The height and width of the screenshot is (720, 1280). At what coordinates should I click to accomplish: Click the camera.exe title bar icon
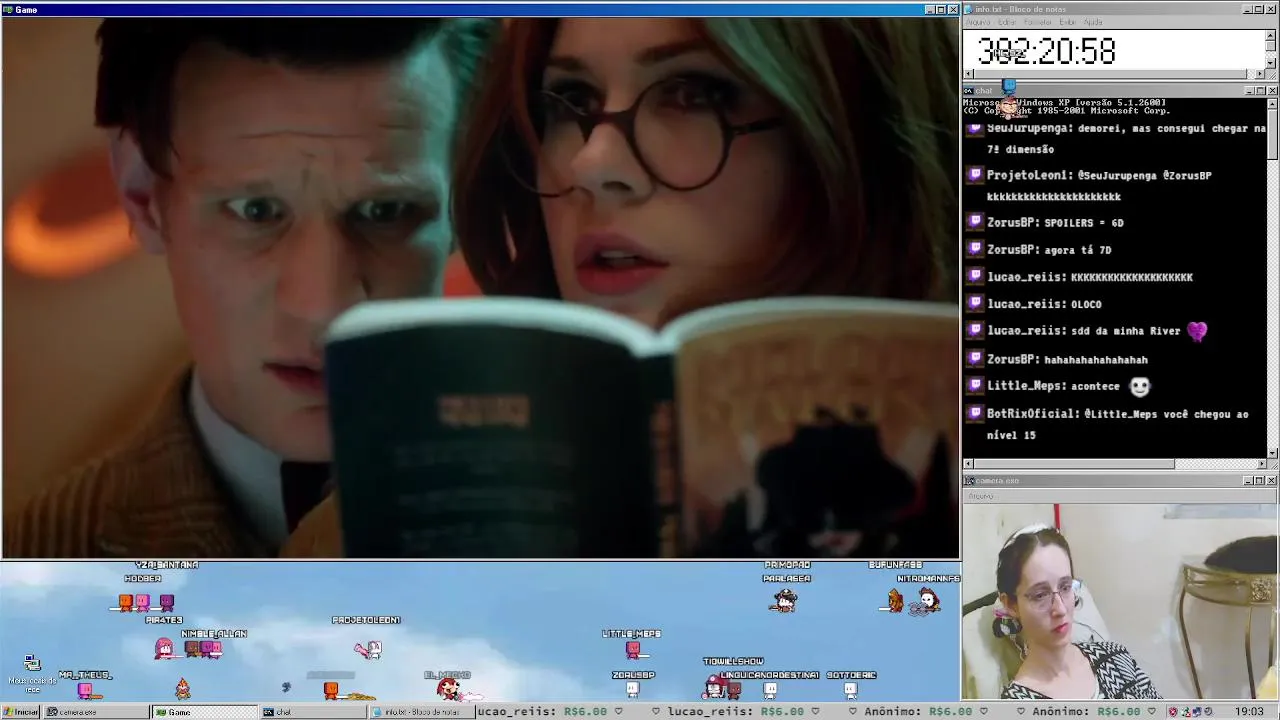coord(969,481)
